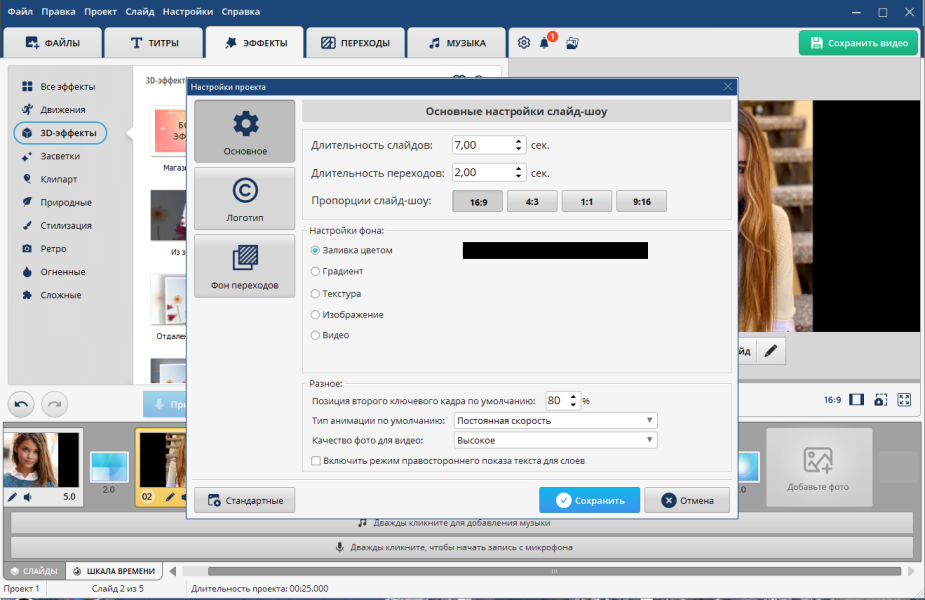This screenshot has width=925, height=600.
Task: Click the pencil edit icon beside preview
Action: point(770,351)
